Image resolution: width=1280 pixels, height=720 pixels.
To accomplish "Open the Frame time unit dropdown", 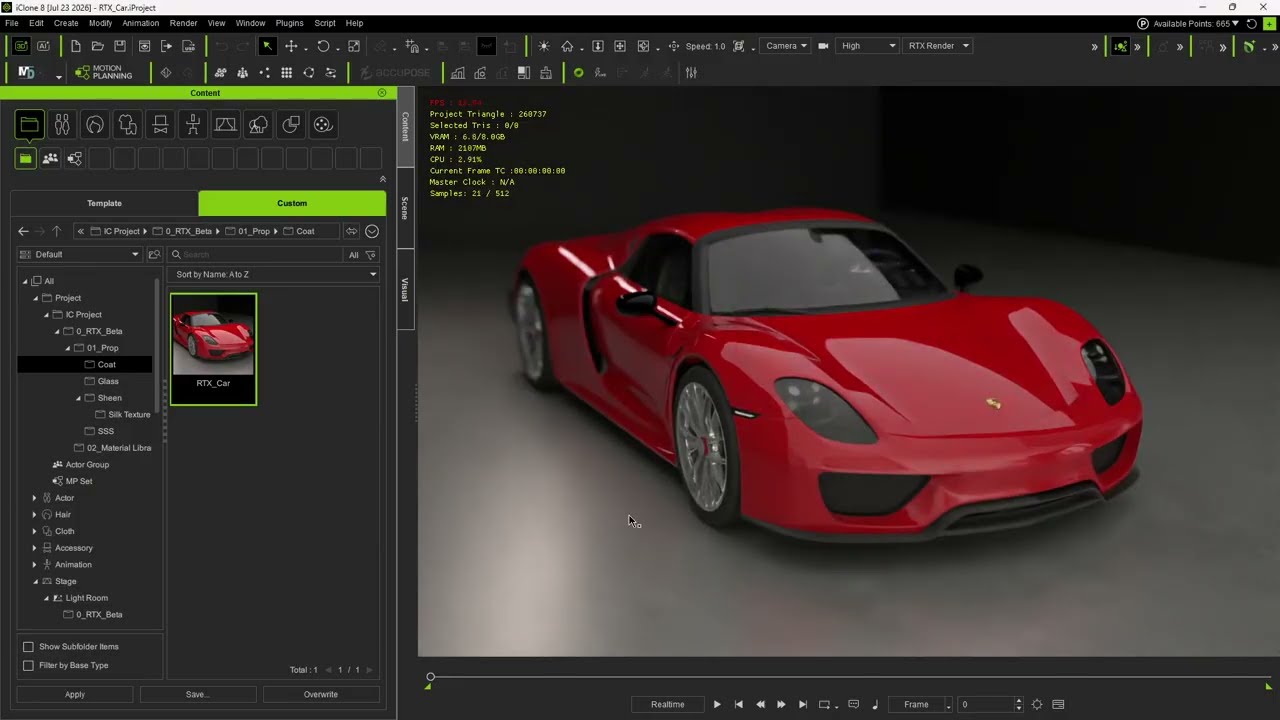I will click(922, 704).
